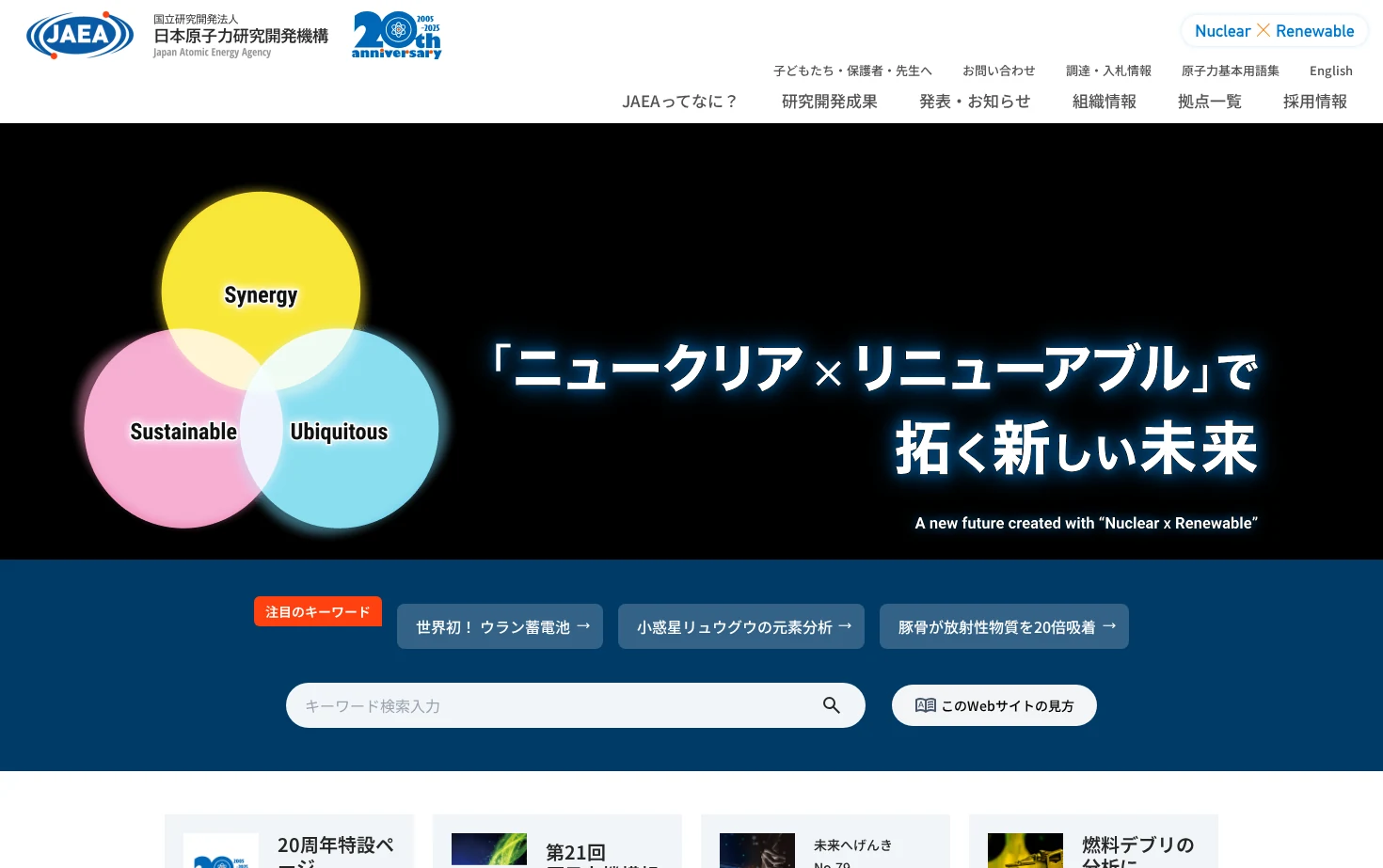This screenshot has height=868, width=1383.
Task: Open the 20周年特設ページ card
Action: (x=289, y=843)
